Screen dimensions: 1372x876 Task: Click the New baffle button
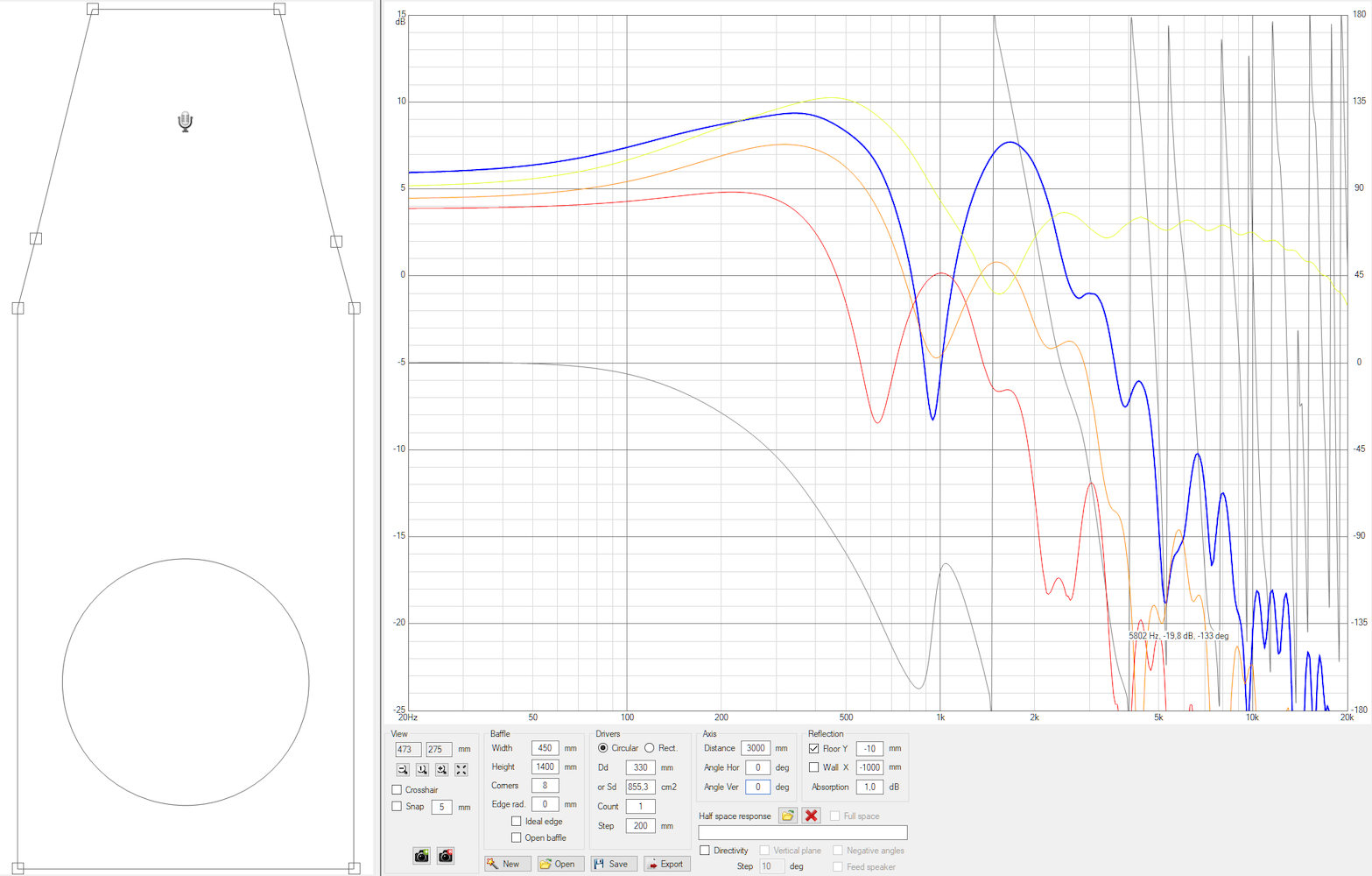[x=507, y=864]
